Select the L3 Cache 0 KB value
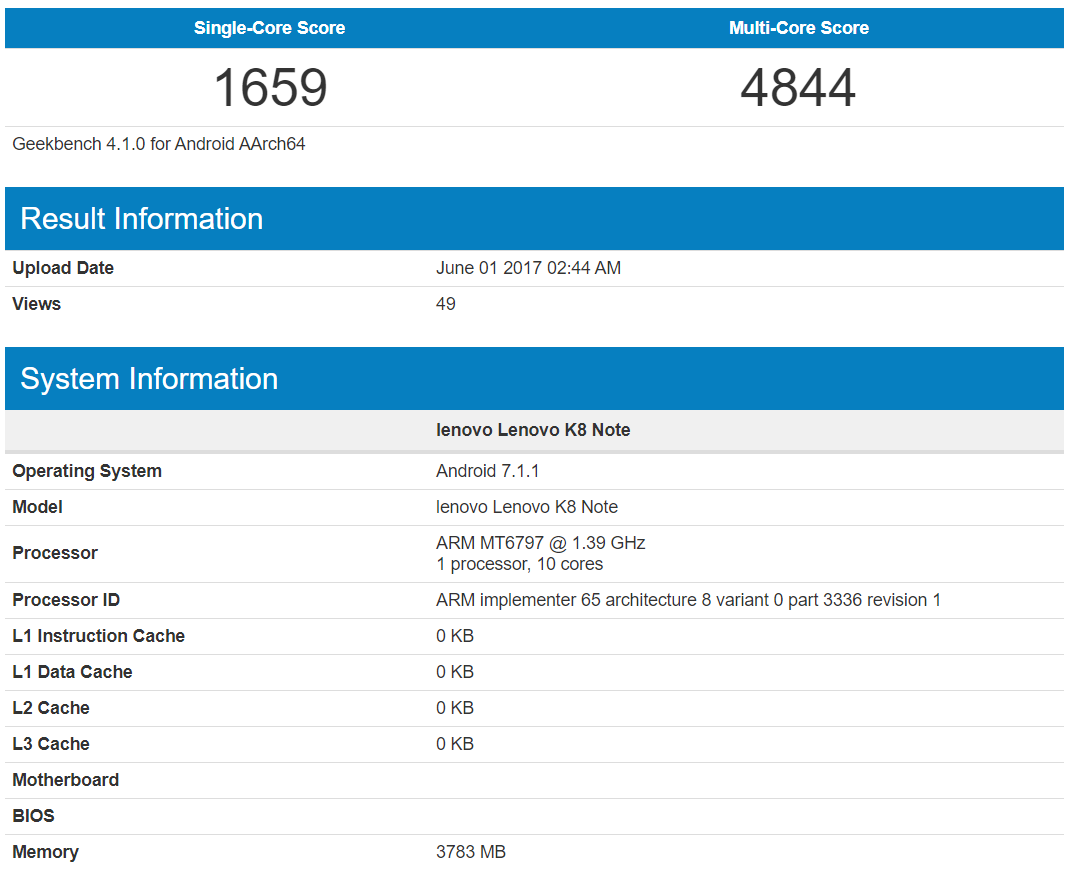Screen dimensions: 1090x882 [455, 744]
